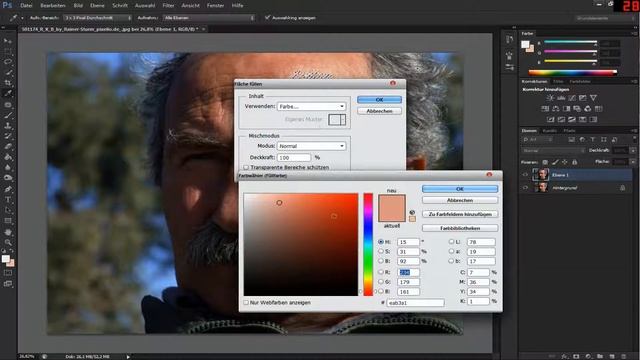Screen dimensions: 640x360
Task: Click Abbrechen in Fläche füllen dialog
Action: point(379,111)
